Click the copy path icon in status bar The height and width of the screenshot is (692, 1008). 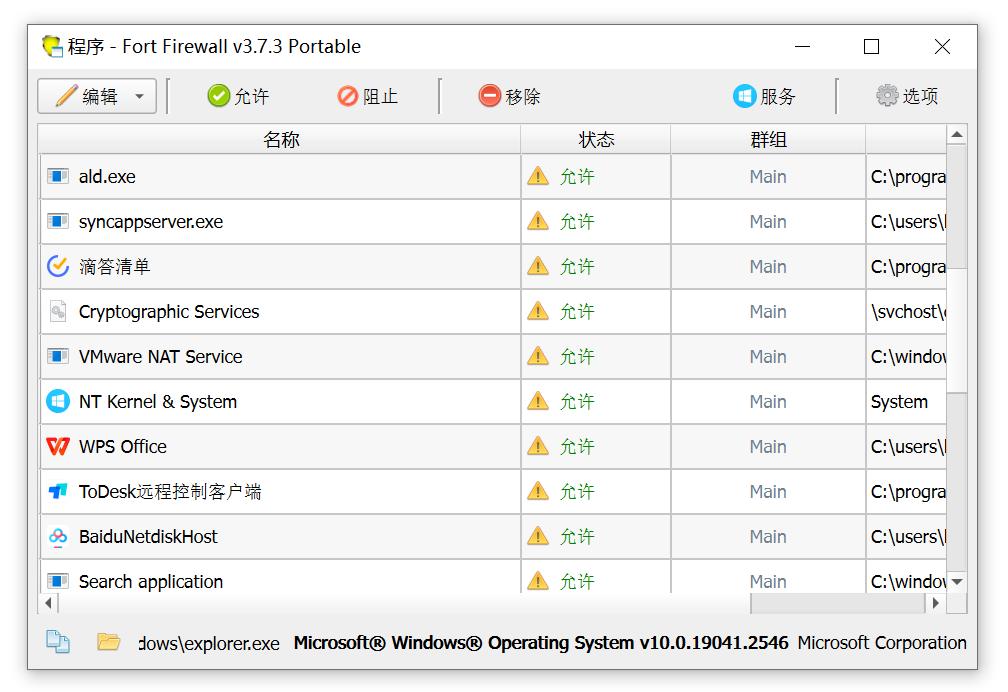[57, 643]
